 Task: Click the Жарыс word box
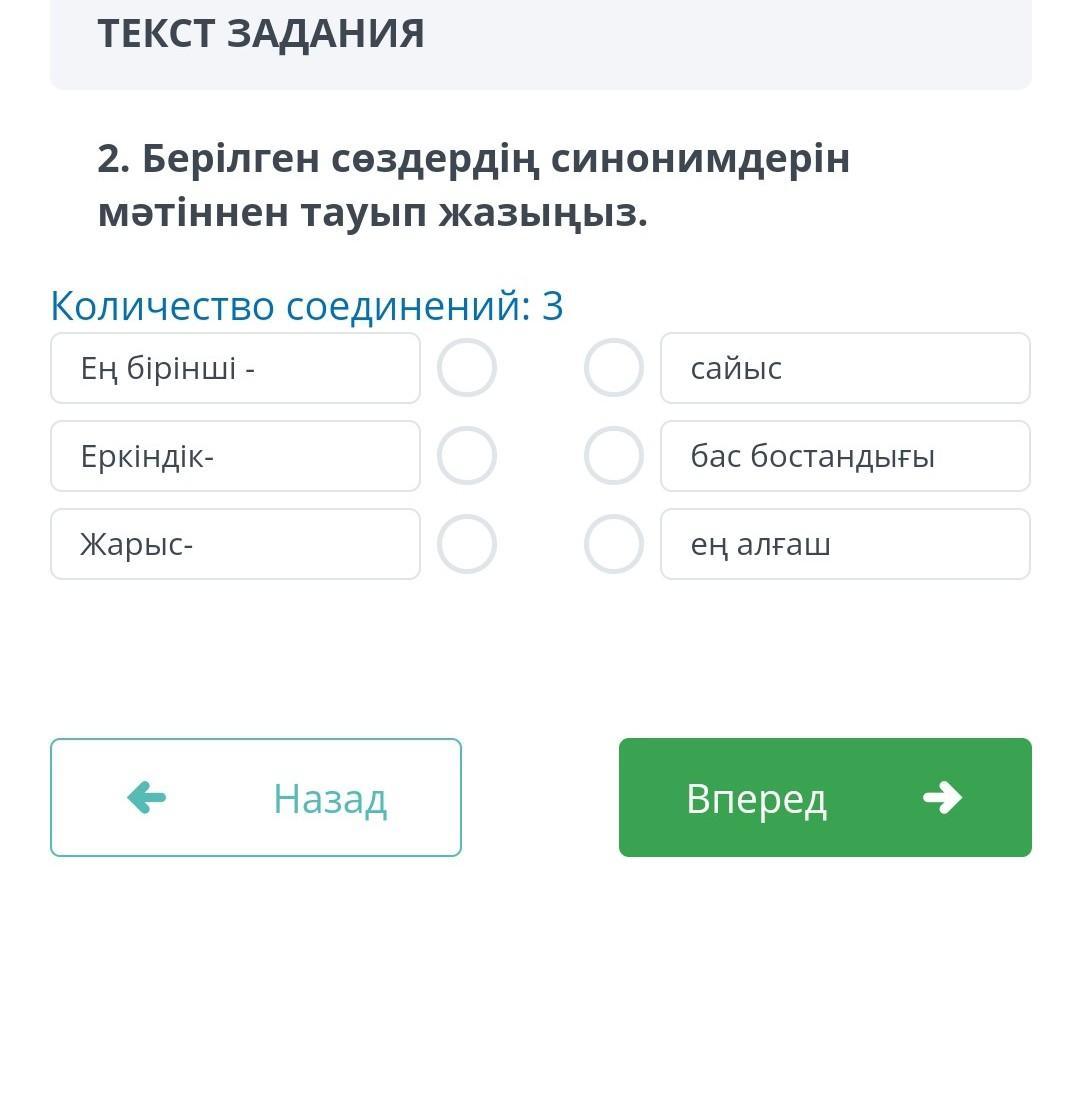(235, 544)
